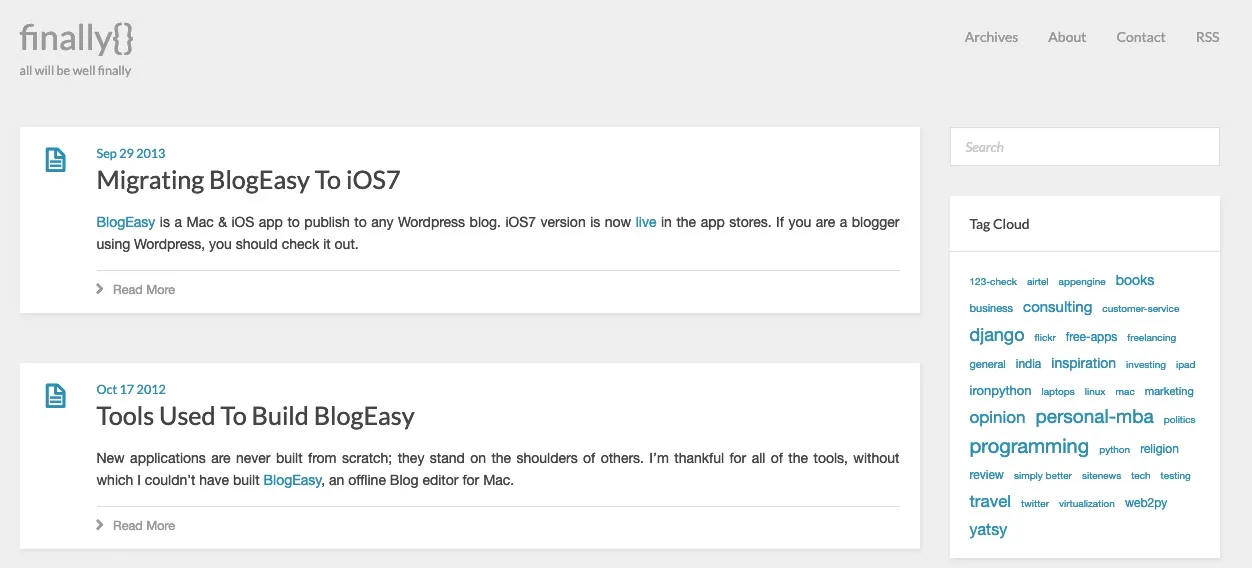Click the chevron next to first Read More

[x=100, y=289]
